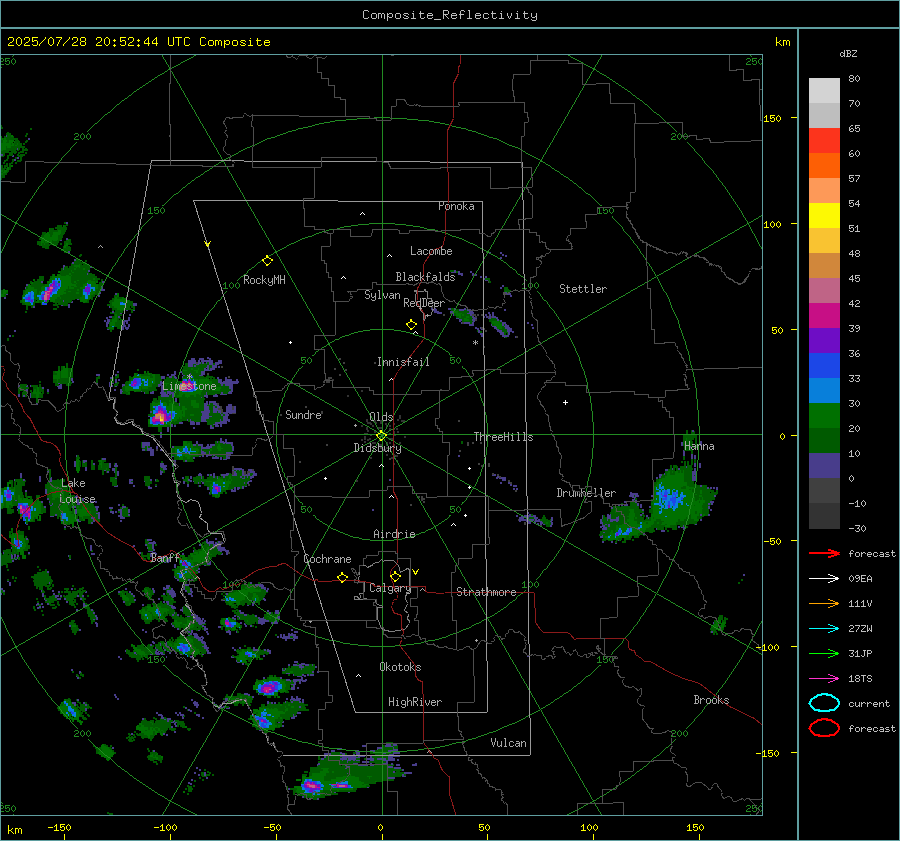
Task: Click the Banff label
Action: [x=165, y=557]
